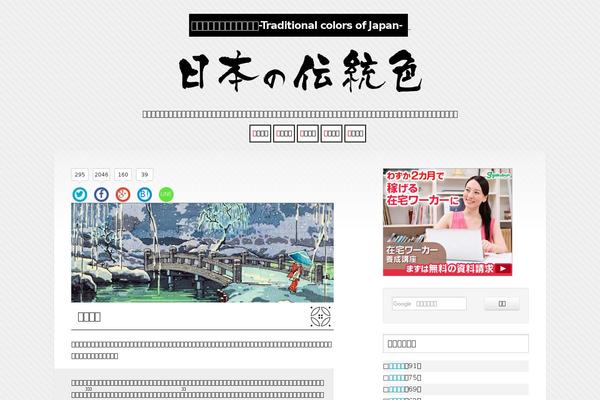Share via the red Google+ icon
The image size is (600, 400).
coord(123,194)
